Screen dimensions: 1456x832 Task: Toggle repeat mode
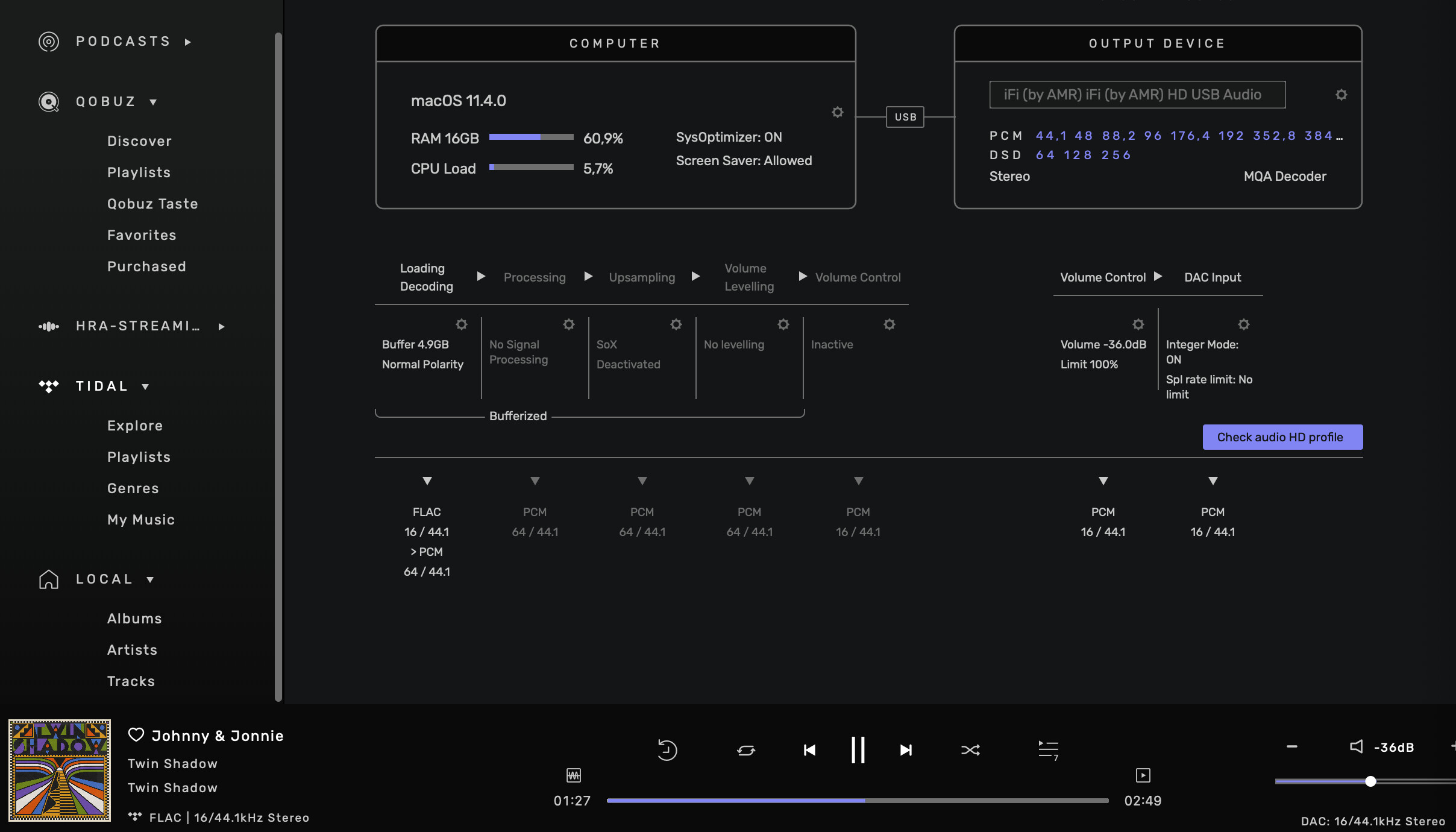click(x=746, y=750)
